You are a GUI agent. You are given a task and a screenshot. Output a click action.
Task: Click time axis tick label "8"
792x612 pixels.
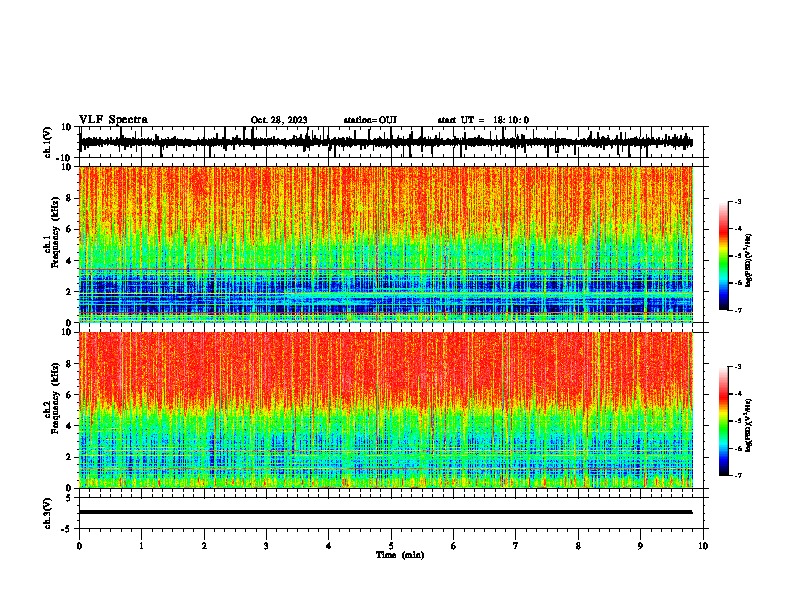pos(578,546)
